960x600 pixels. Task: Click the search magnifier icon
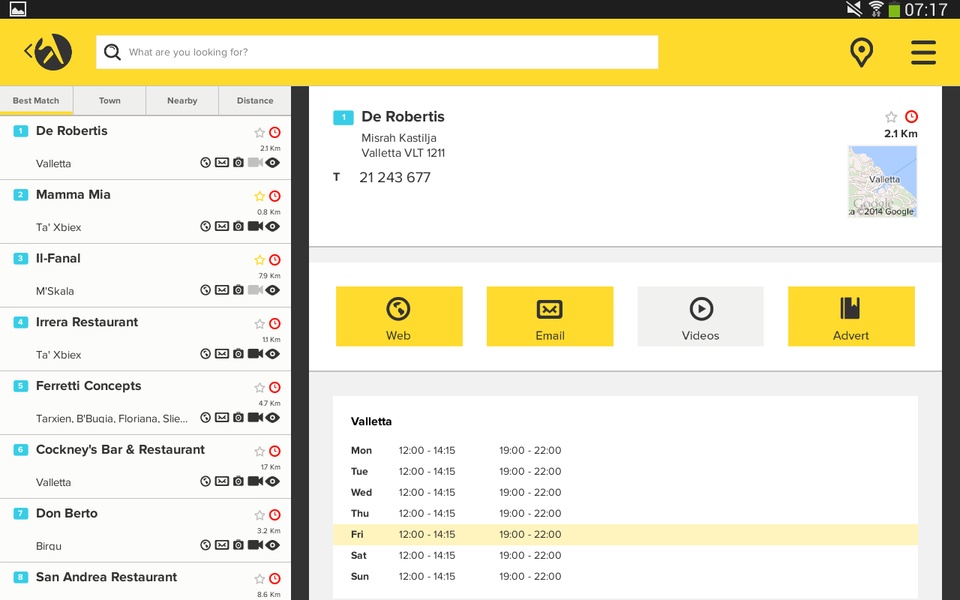tap(112, 52)
